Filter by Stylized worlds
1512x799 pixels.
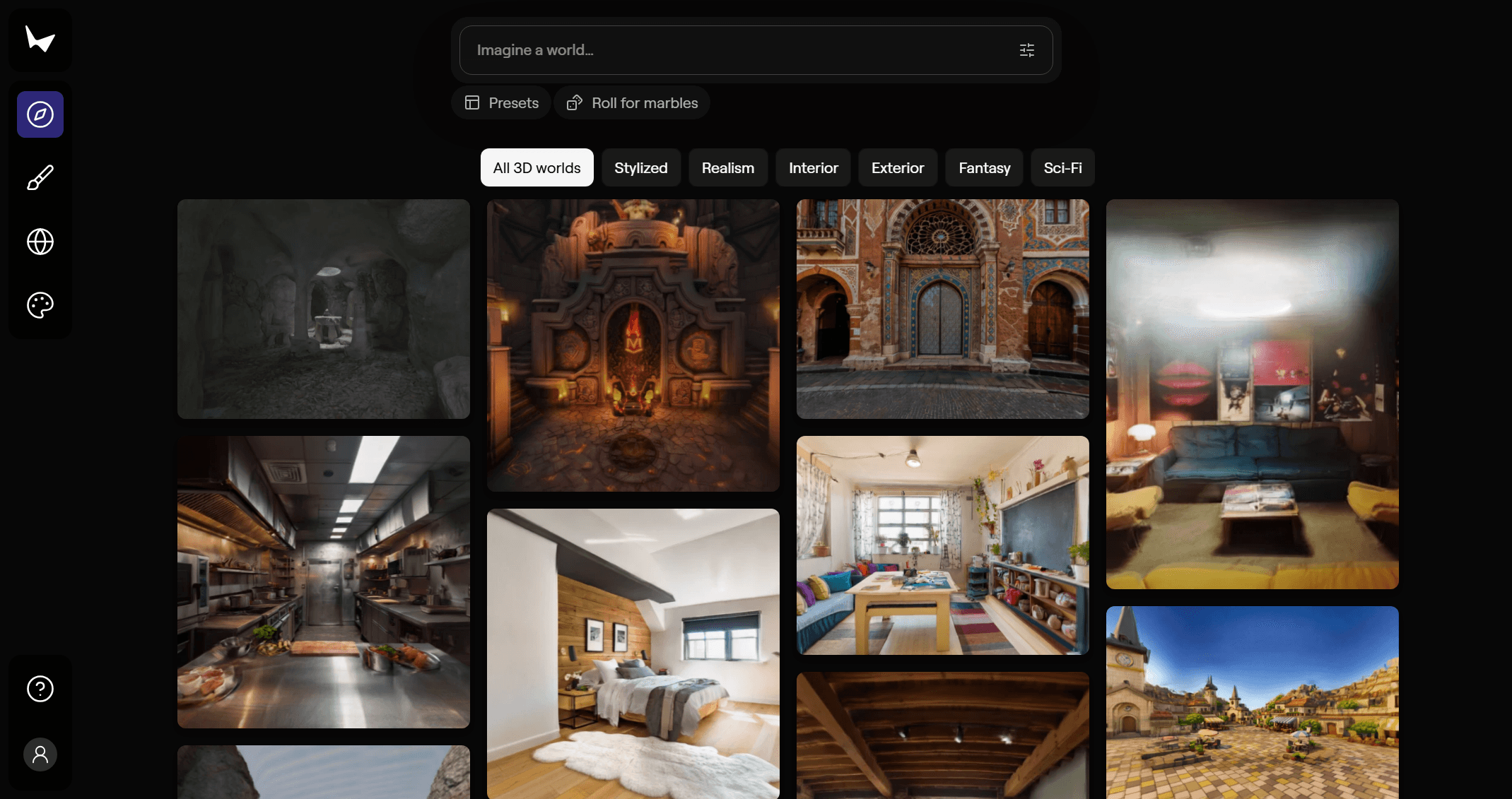pyautogui.click(x=640, y=168)
